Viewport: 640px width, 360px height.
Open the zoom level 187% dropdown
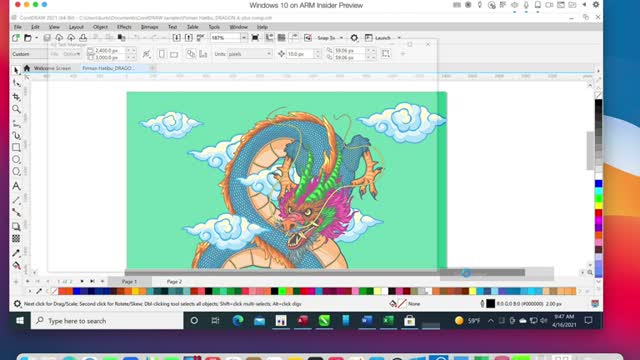pos(244,38)
